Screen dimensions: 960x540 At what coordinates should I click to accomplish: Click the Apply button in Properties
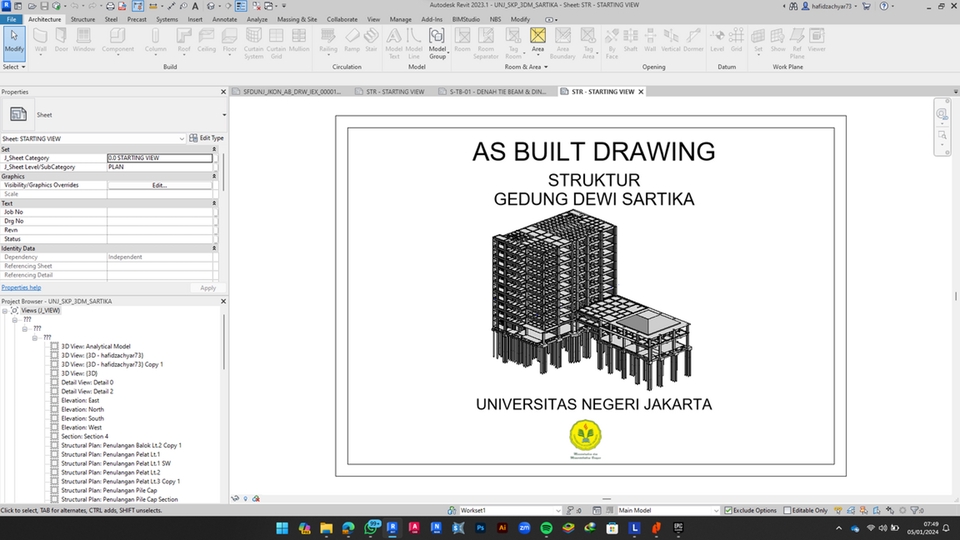click(x=208, y=288)
